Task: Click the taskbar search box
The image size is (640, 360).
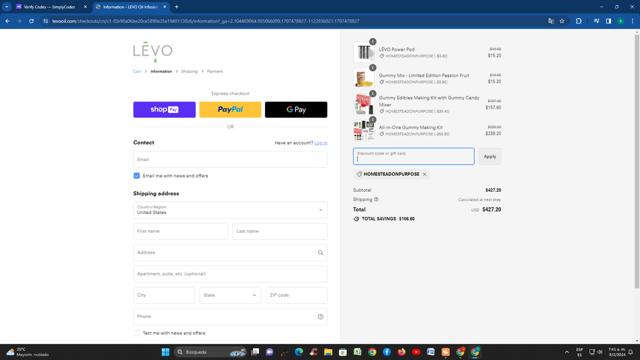Action: [210, 352]
